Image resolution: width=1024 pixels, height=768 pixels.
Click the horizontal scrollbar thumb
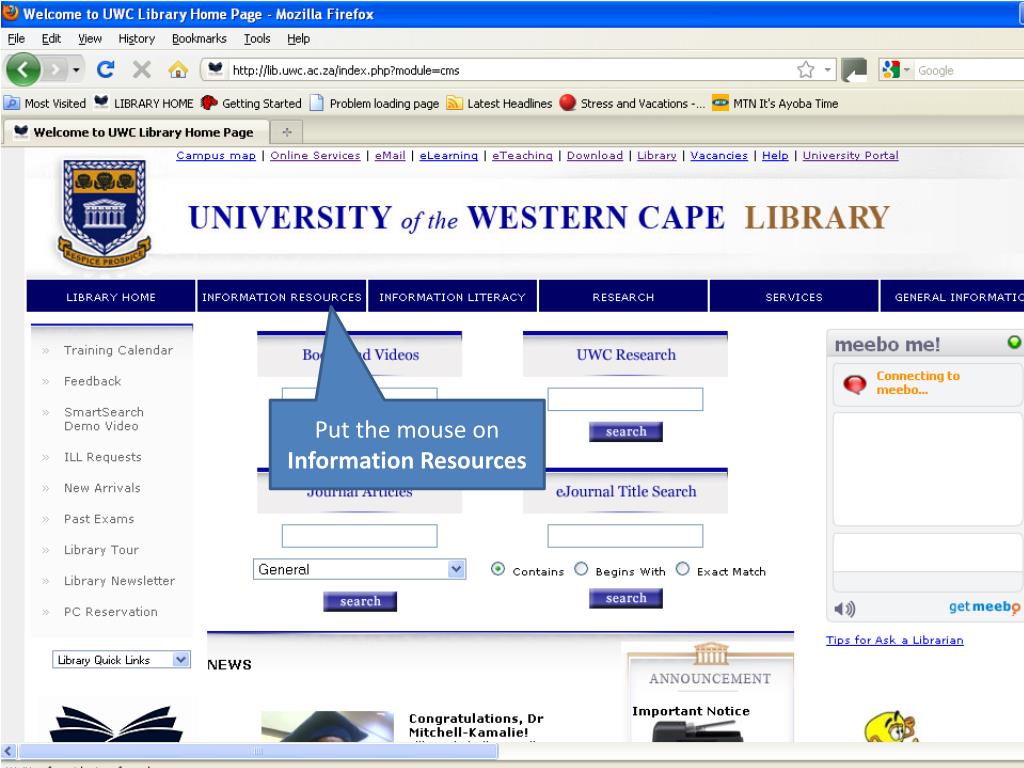point(259,751)
